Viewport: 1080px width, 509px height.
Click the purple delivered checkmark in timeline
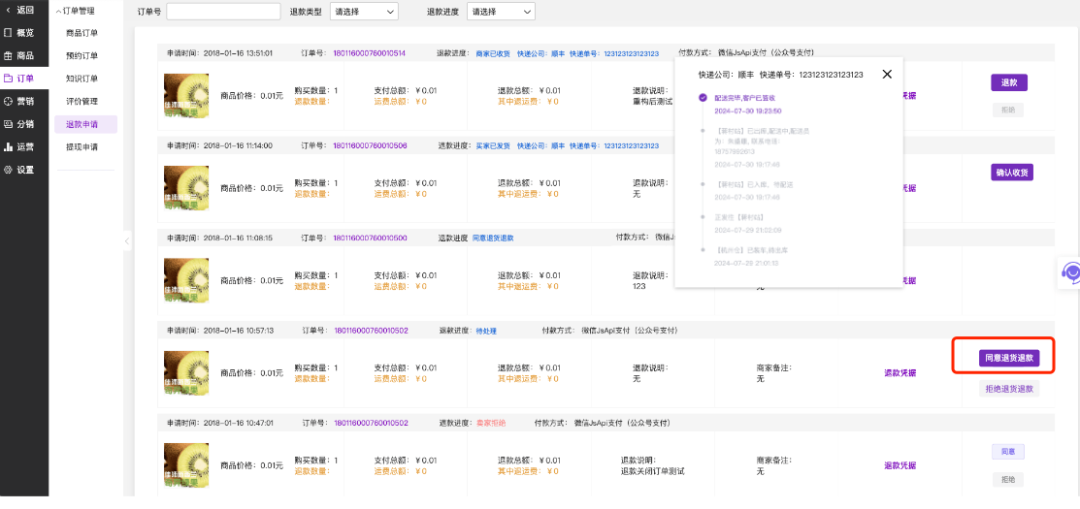703,98
